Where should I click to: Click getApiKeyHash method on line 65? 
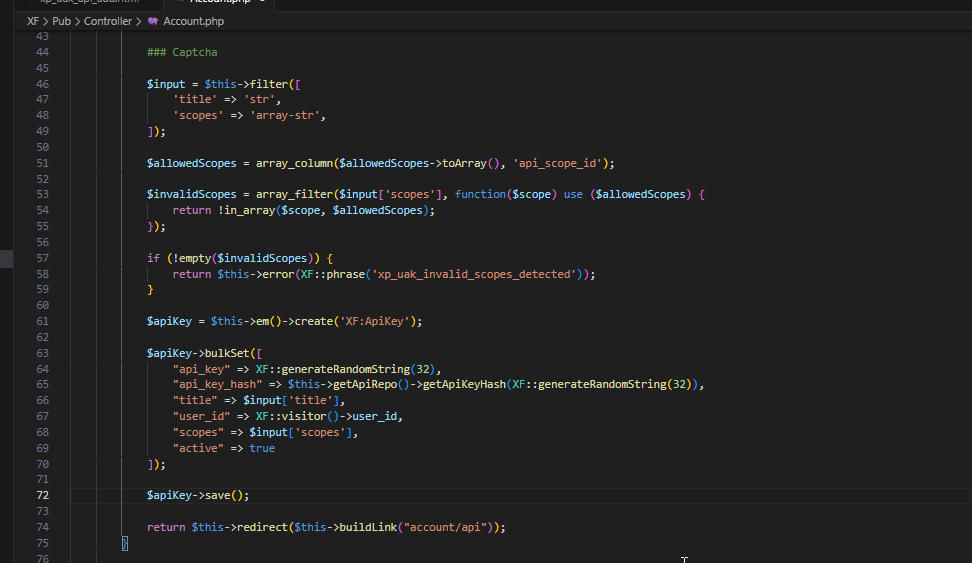(x=464, y=384)
